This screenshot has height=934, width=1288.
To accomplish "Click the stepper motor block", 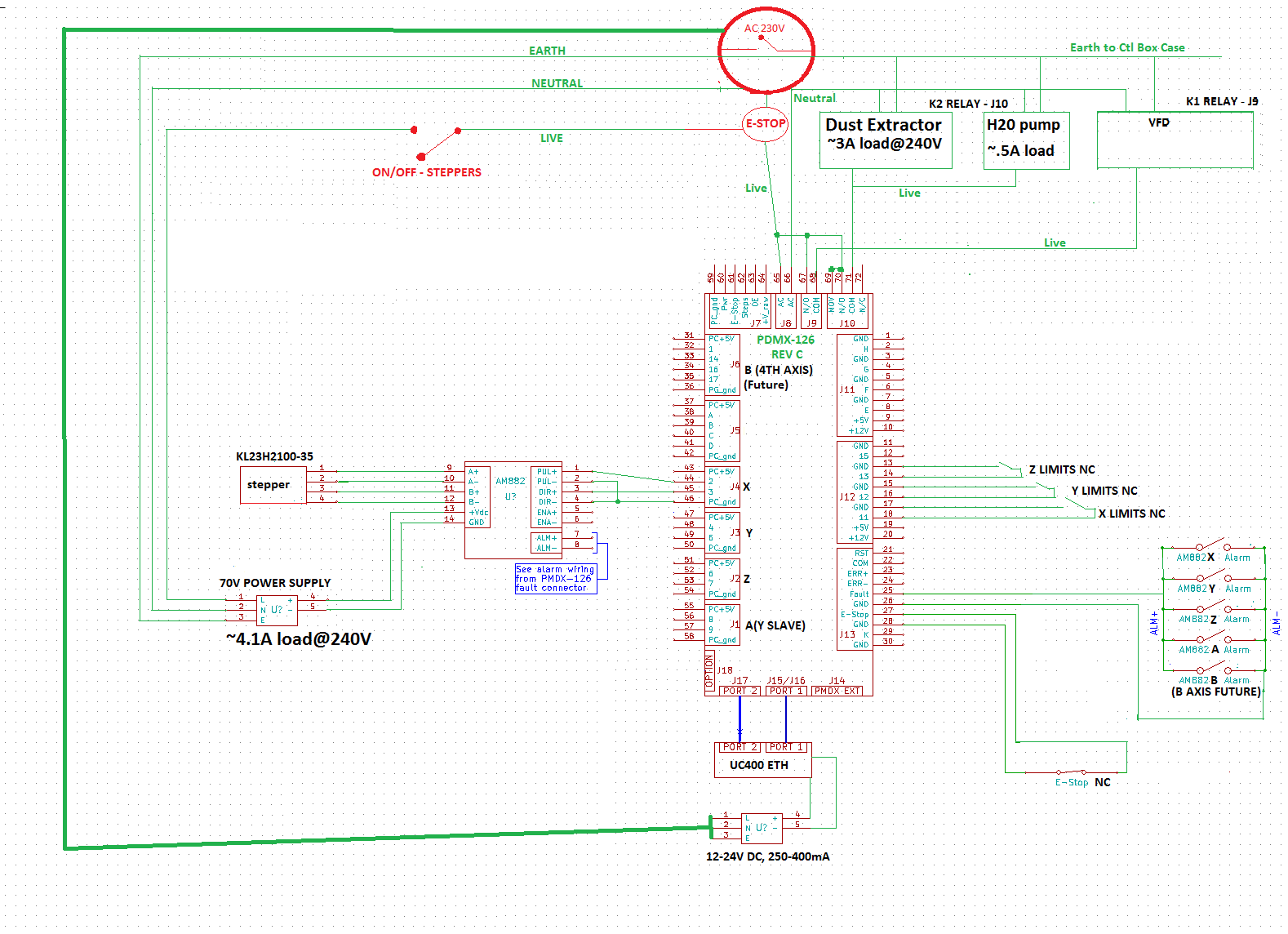I will point(269,485).
